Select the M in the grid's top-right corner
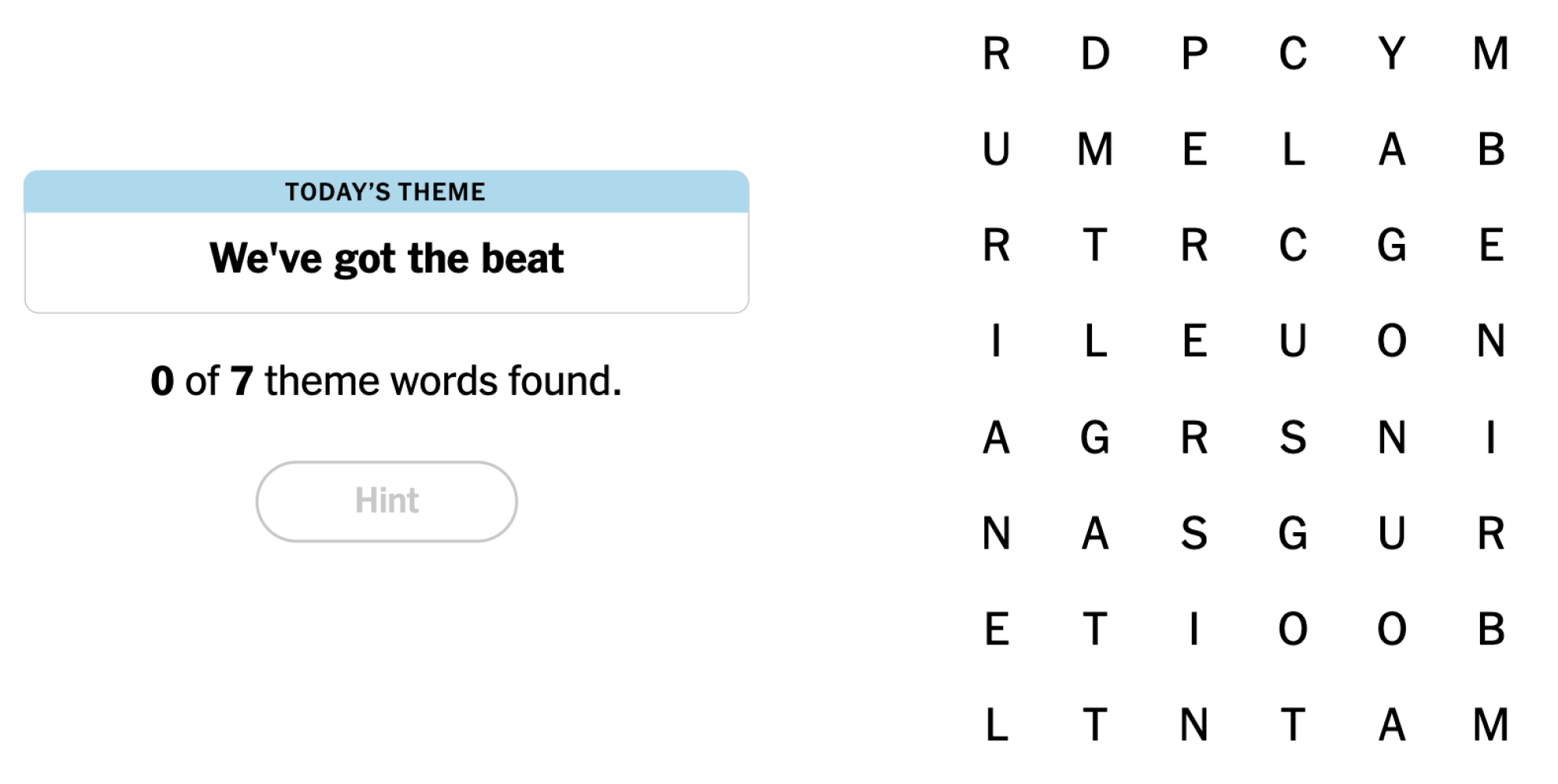Viewport: 1558px width, 784px height. pos(1490,54)
